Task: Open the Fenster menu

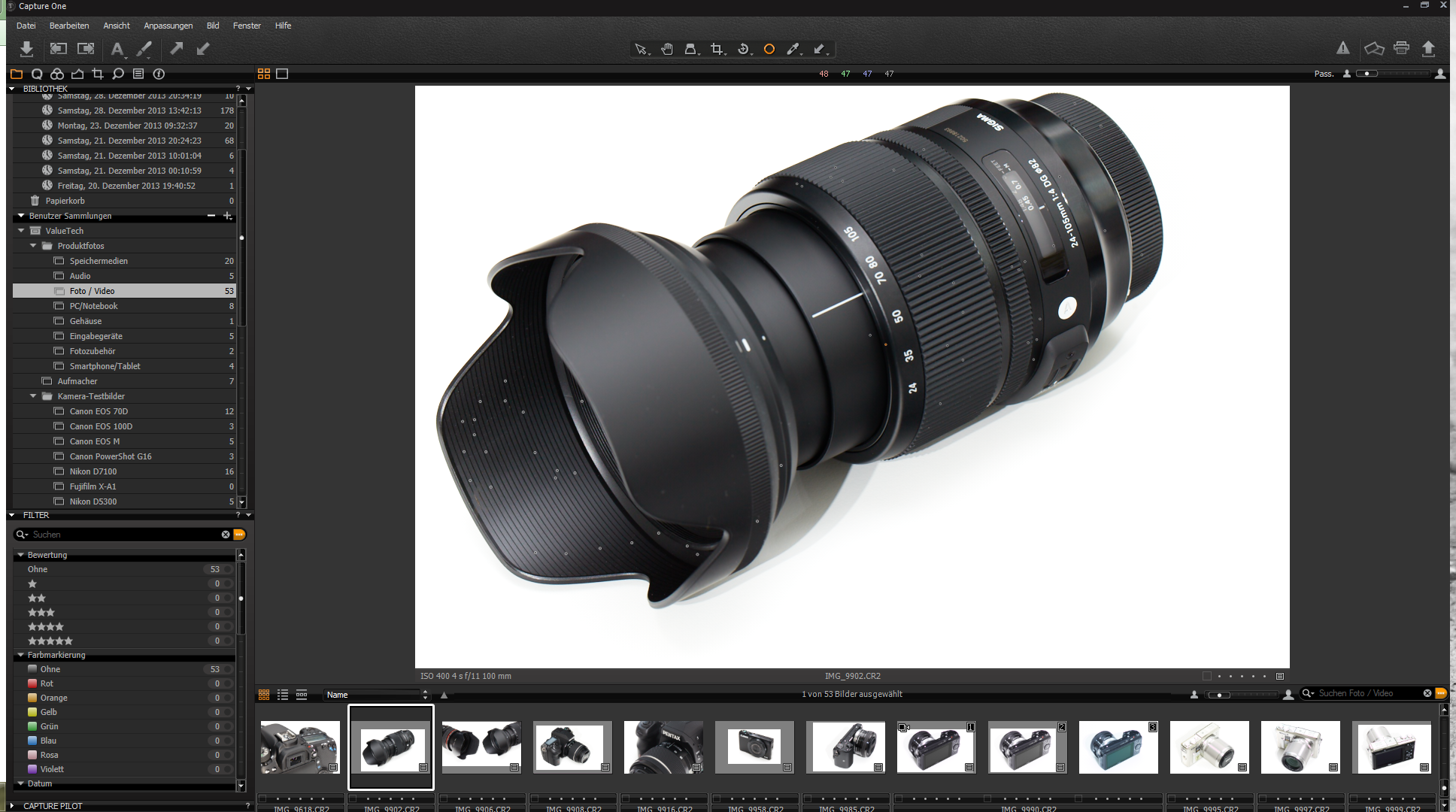Action: (x=247, y=26)
